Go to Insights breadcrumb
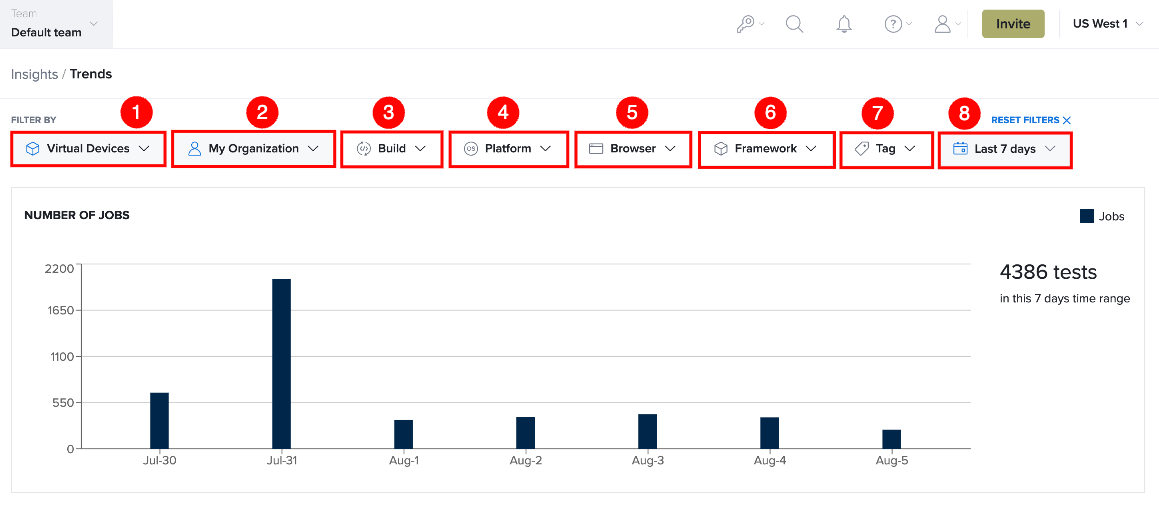The image size is (1159, 506). click(x=34, y=74)
